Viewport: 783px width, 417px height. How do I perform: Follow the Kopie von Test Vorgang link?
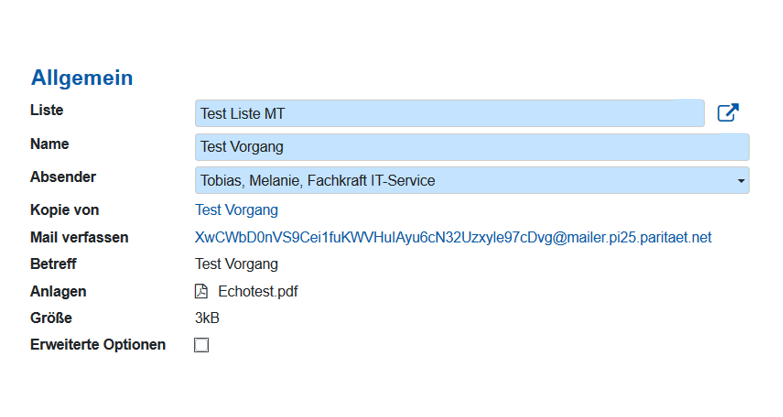236,210
